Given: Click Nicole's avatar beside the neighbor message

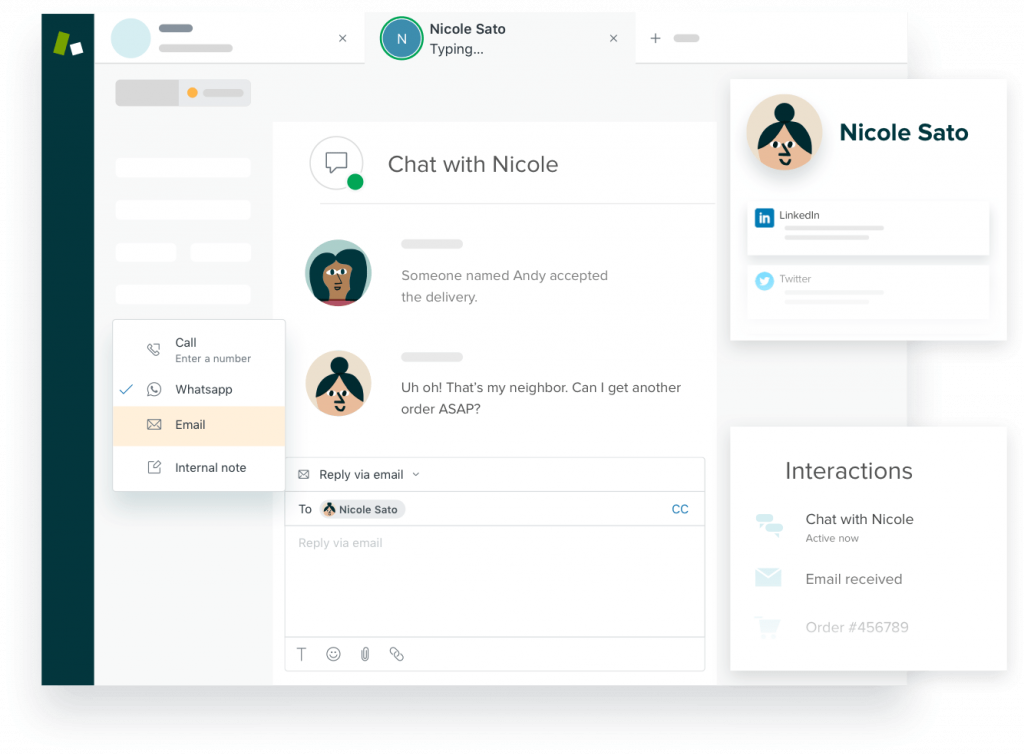Looking at the screenshot, I should point(338,384).
